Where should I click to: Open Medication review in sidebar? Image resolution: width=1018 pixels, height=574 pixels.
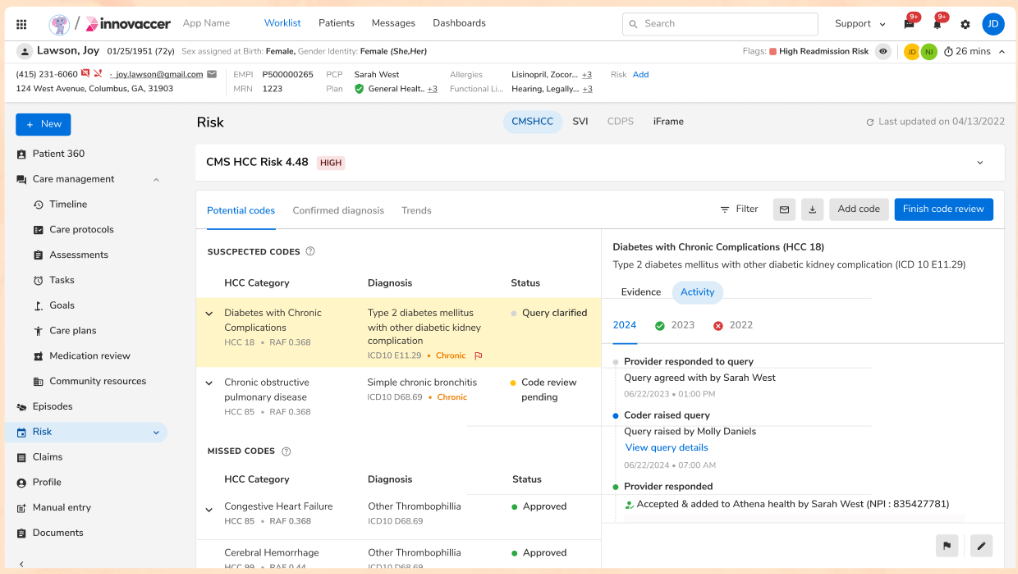[x=90, y=356]
